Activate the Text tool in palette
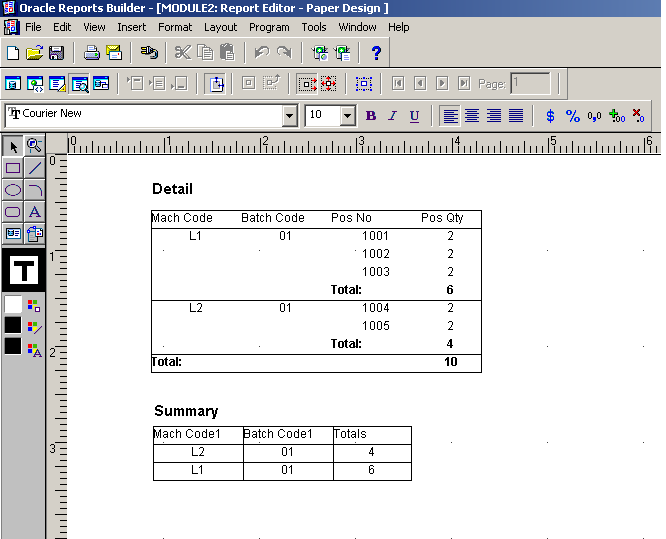The height and width of the screenshot is (539, 666). pyautogui.click(x=35, y=212)
